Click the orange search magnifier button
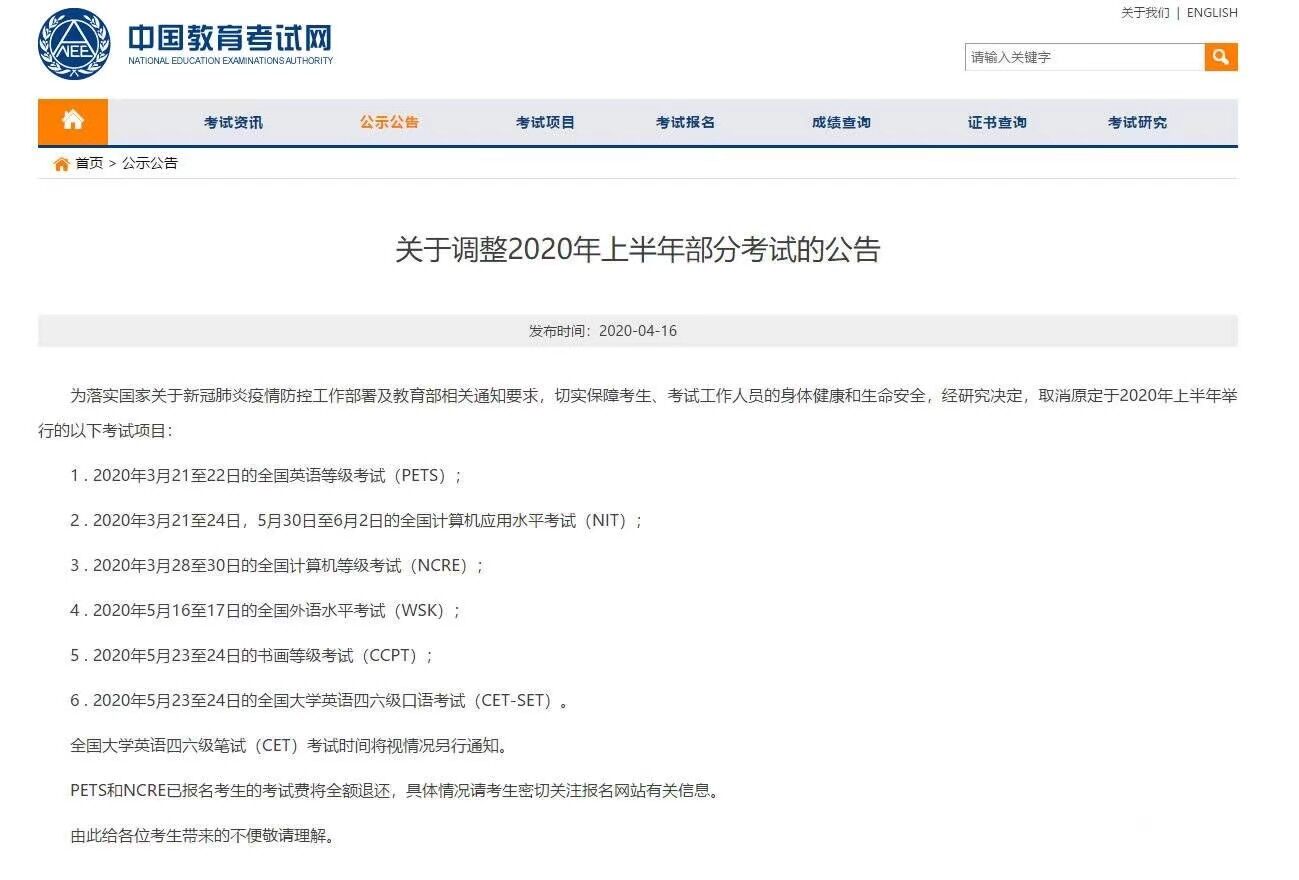Image resolution: width=1299 pixels, height=880 pixels. click(x=1221, y=57)
